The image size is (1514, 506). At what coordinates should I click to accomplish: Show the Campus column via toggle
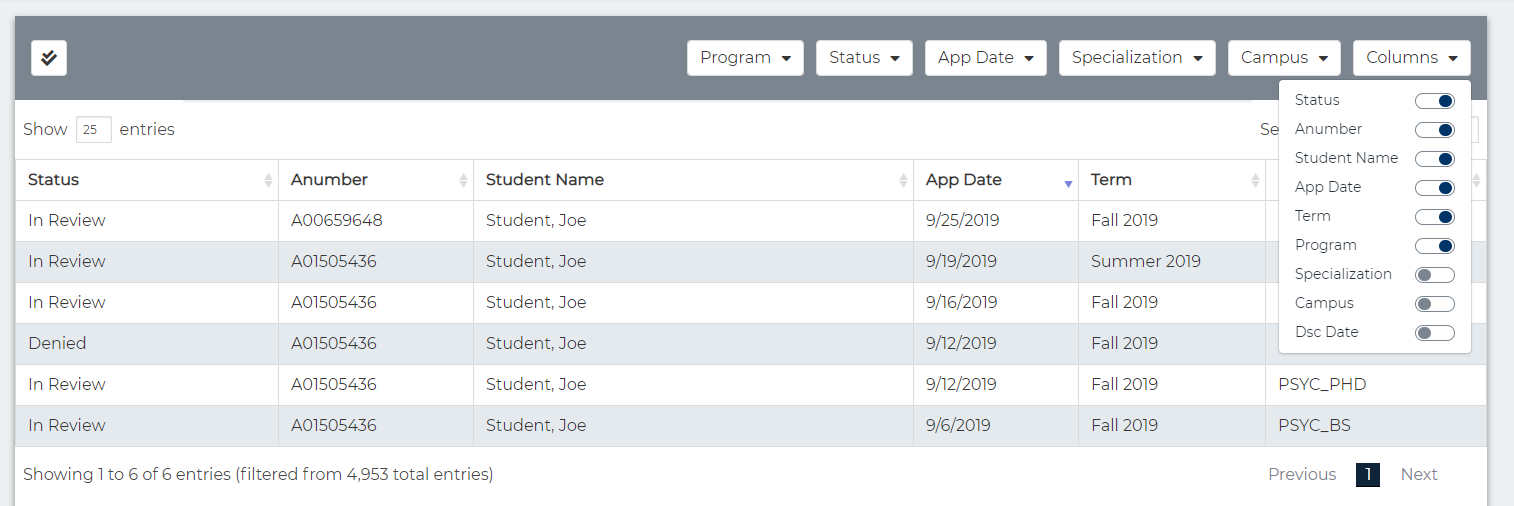[1434, 304]
